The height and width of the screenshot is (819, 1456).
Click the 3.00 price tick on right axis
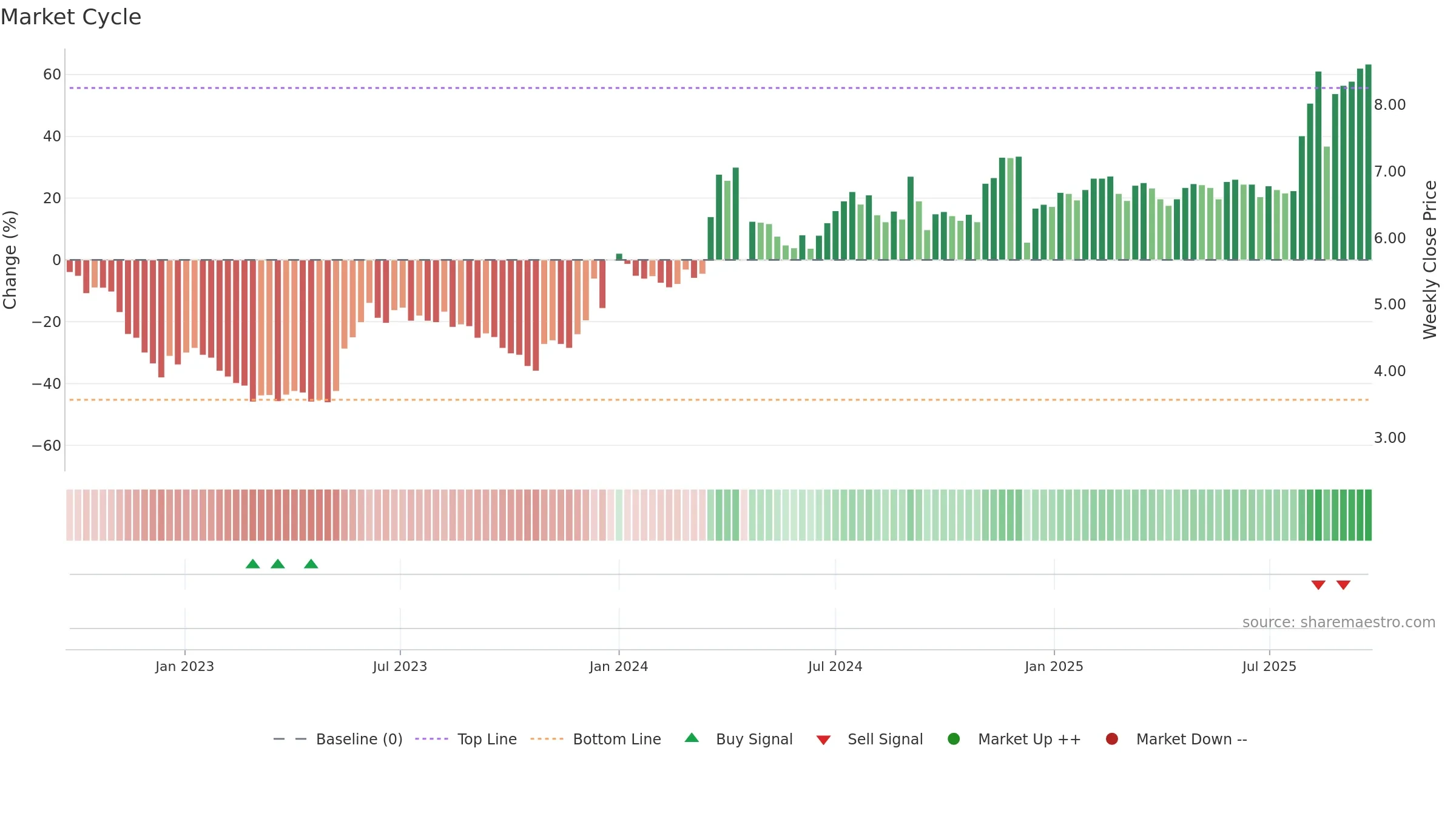pos(1390,438)
